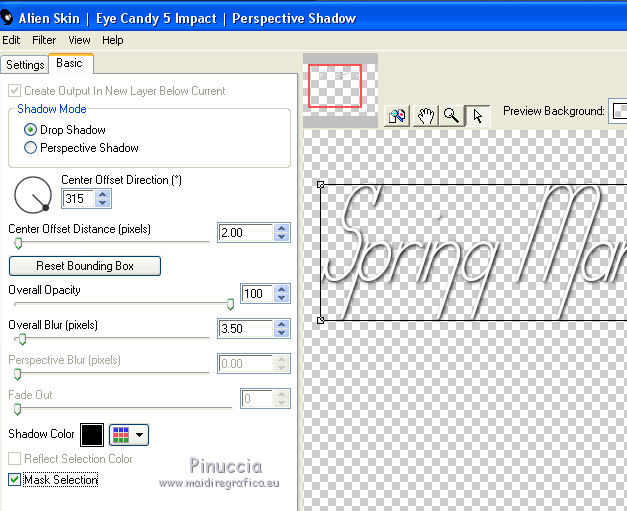Decrease Overall Blur with down arrow
The height and width of the screenshot is (511, 627).
pyautogui.click(x=282, y=333)
